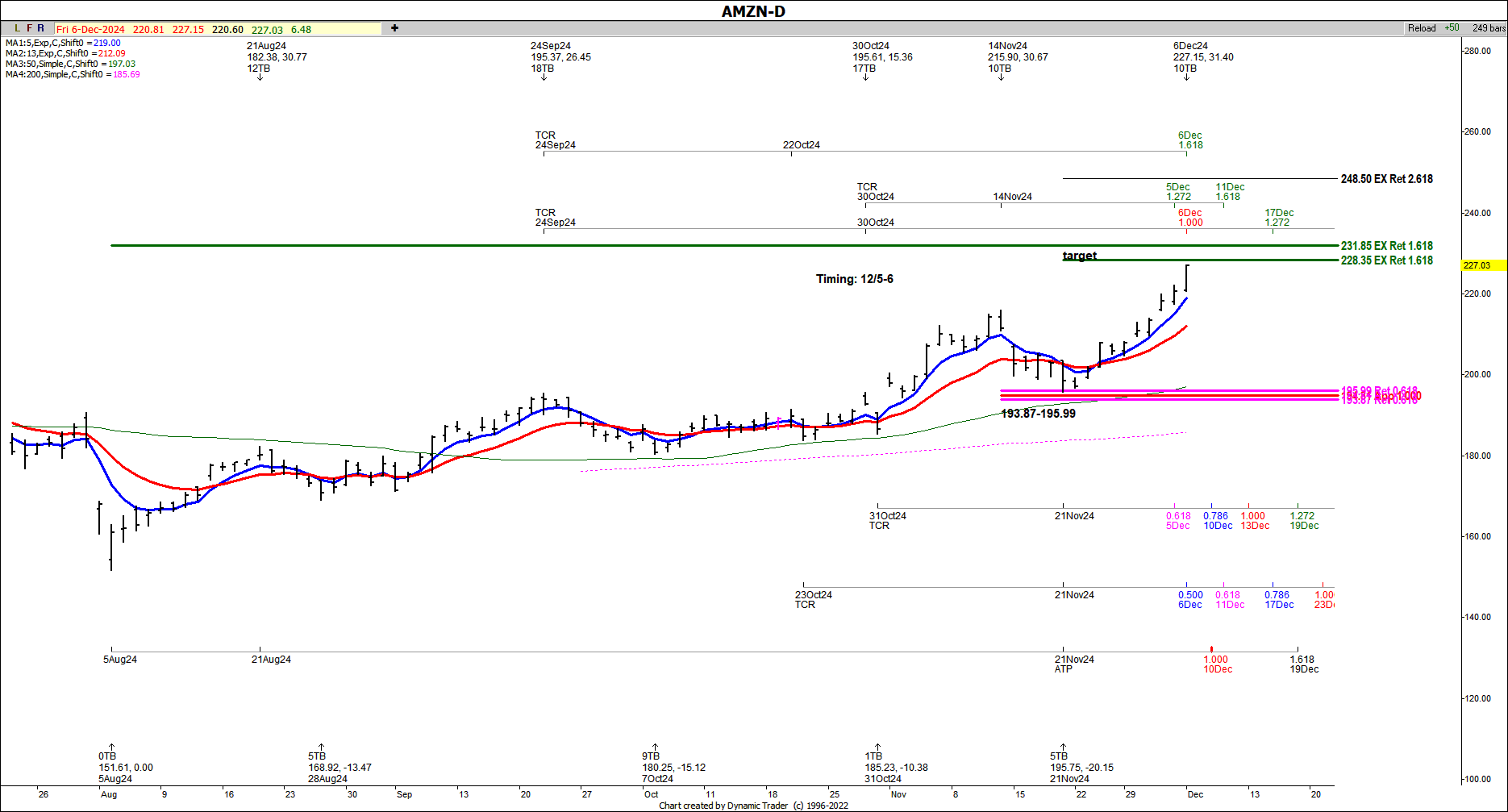Click the F button in chart header

[30, 28]
